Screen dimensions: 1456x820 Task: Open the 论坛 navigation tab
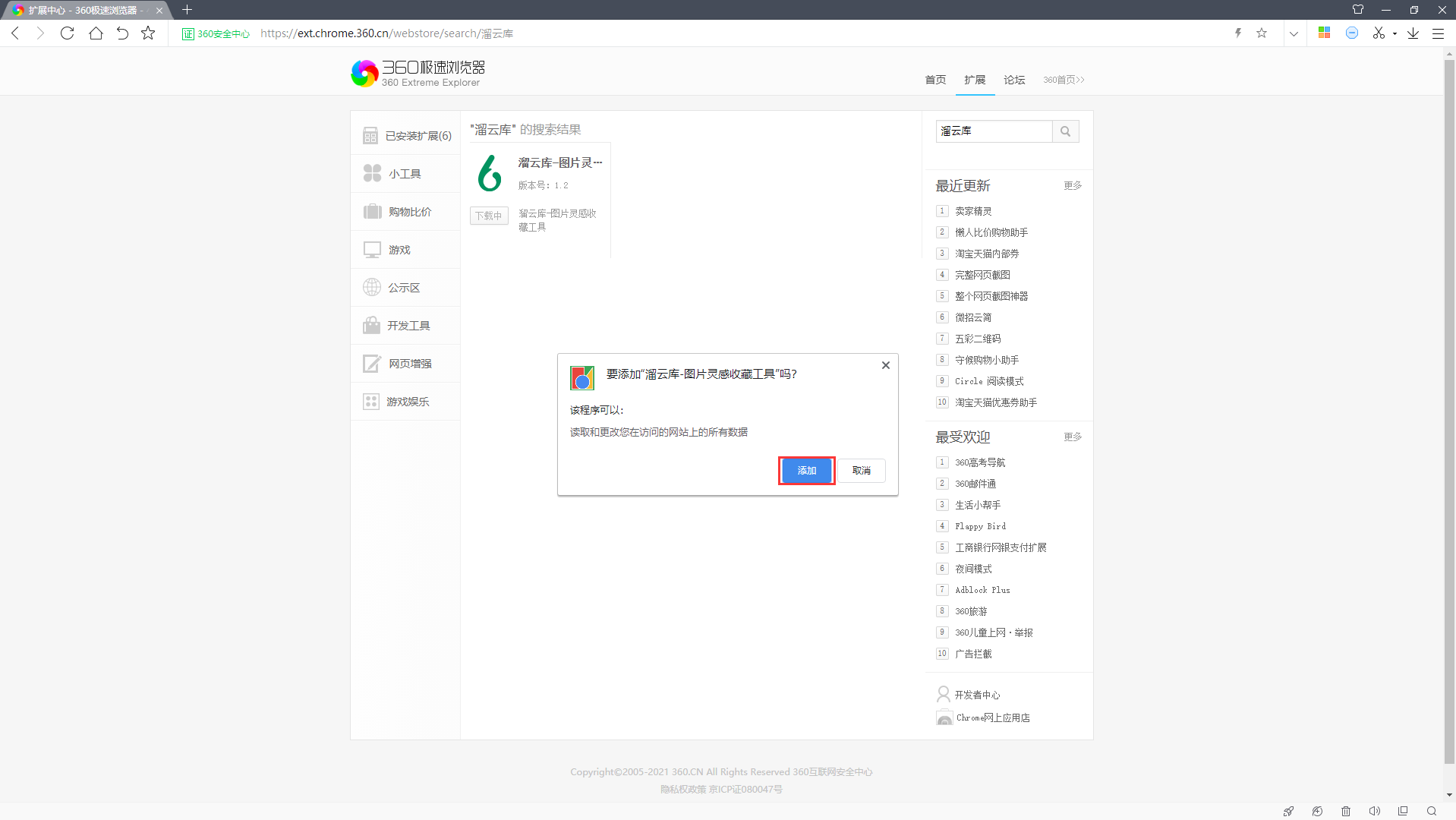click(x=1014, y=80)
